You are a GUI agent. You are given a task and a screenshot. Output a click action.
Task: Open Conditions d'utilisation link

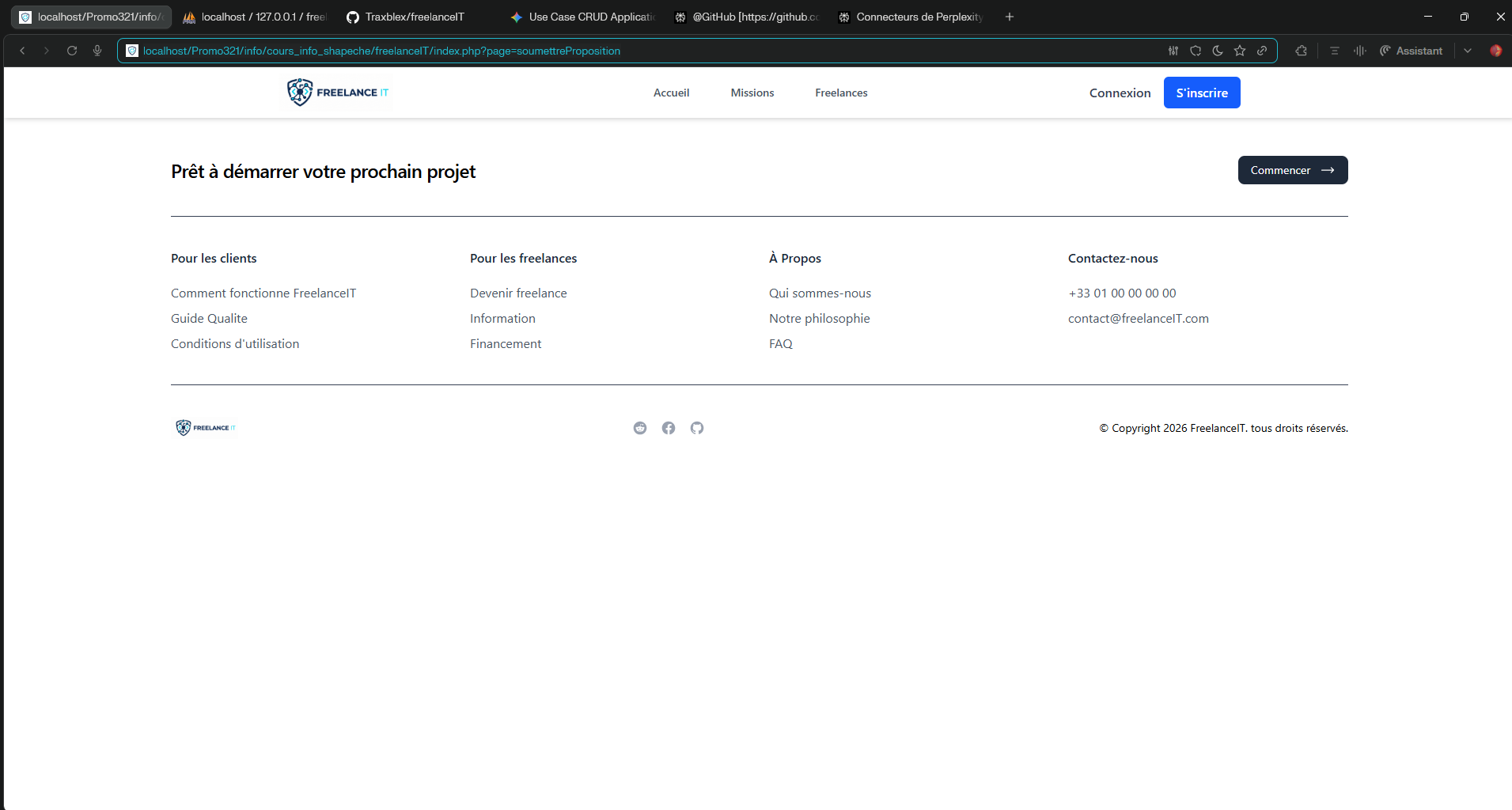[x=235, y=343]
